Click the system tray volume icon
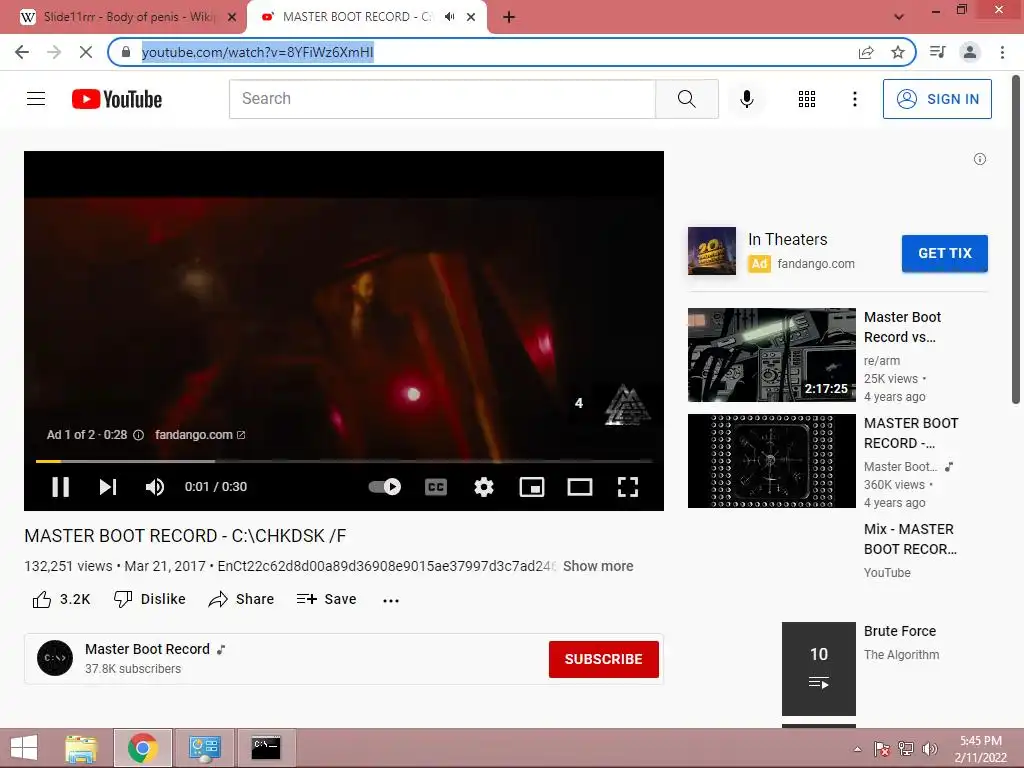The image size is (1024, 768). [x=929, y=749]
